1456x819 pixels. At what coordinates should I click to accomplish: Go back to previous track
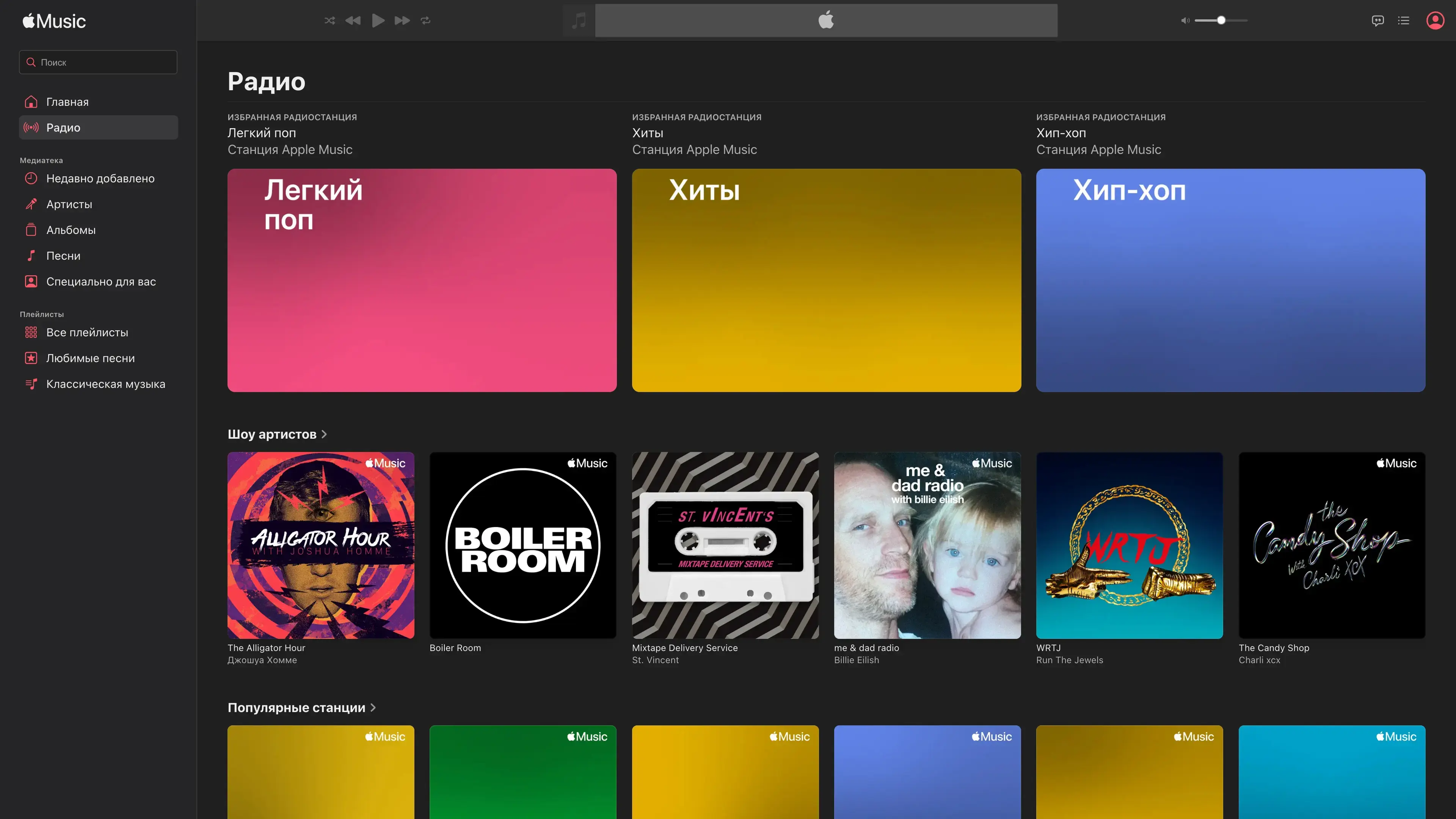click(353, 20)
